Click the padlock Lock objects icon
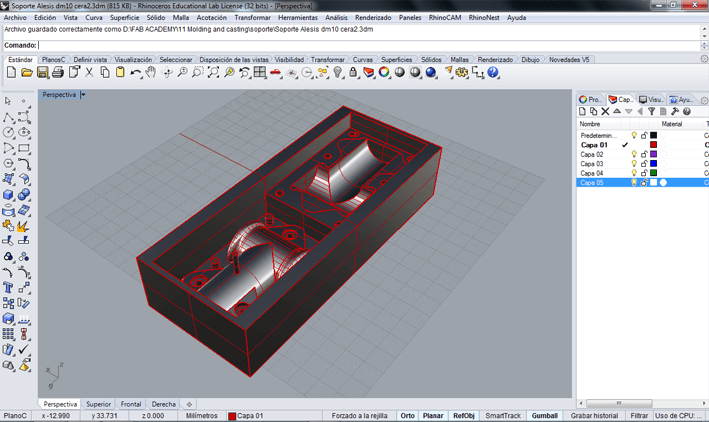 353,72
